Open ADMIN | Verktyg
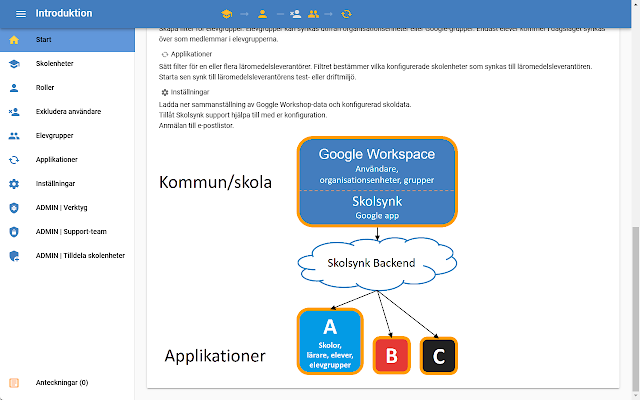This screenshot has width=640, height=400. click(67, 208)
